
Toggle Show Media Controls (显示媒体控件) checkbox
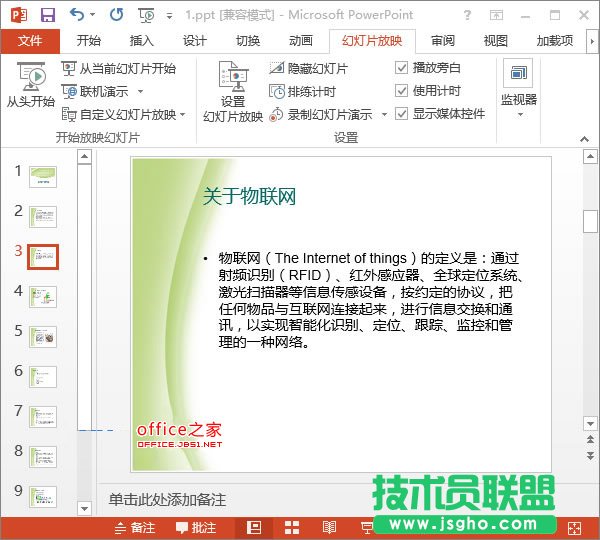(x=401, y=114)
